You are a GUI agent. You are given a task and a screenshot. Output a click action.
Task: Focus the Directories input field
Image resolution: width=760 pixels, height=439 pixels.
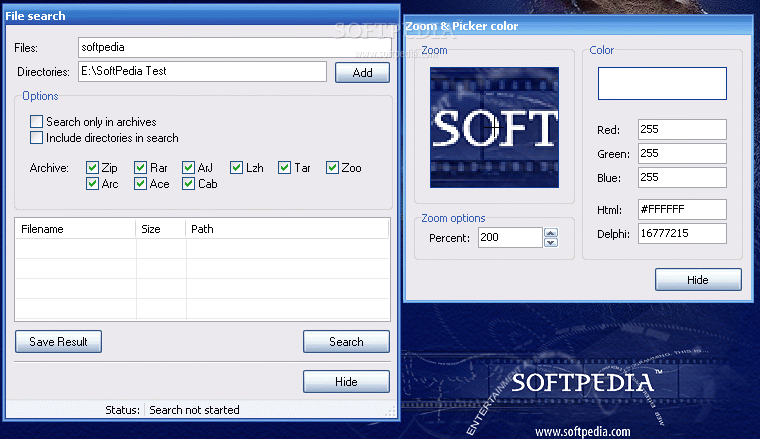tap(202, 71)
